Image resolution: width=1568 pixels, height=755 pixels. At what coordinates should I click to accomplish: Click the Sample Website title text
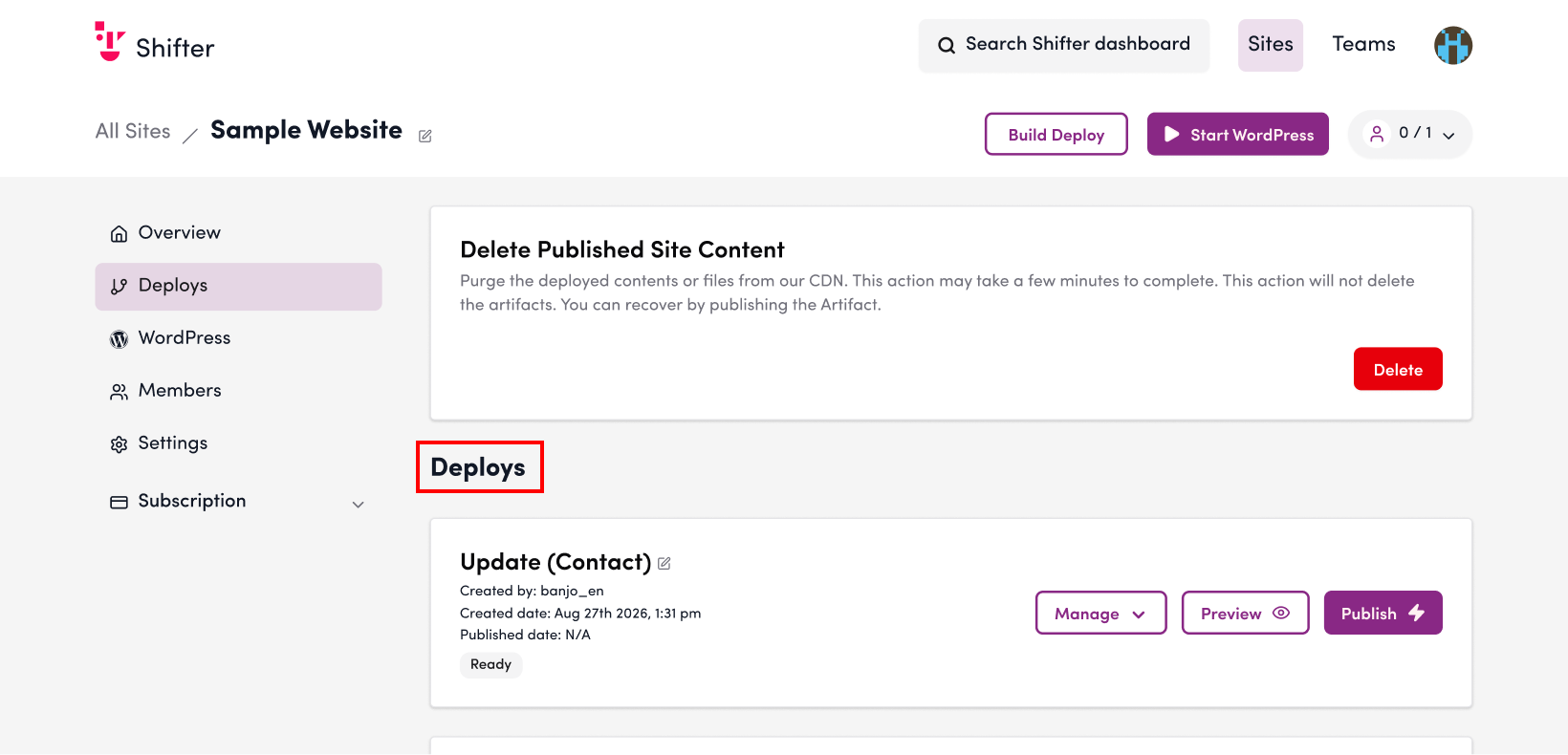pos(306,130)
